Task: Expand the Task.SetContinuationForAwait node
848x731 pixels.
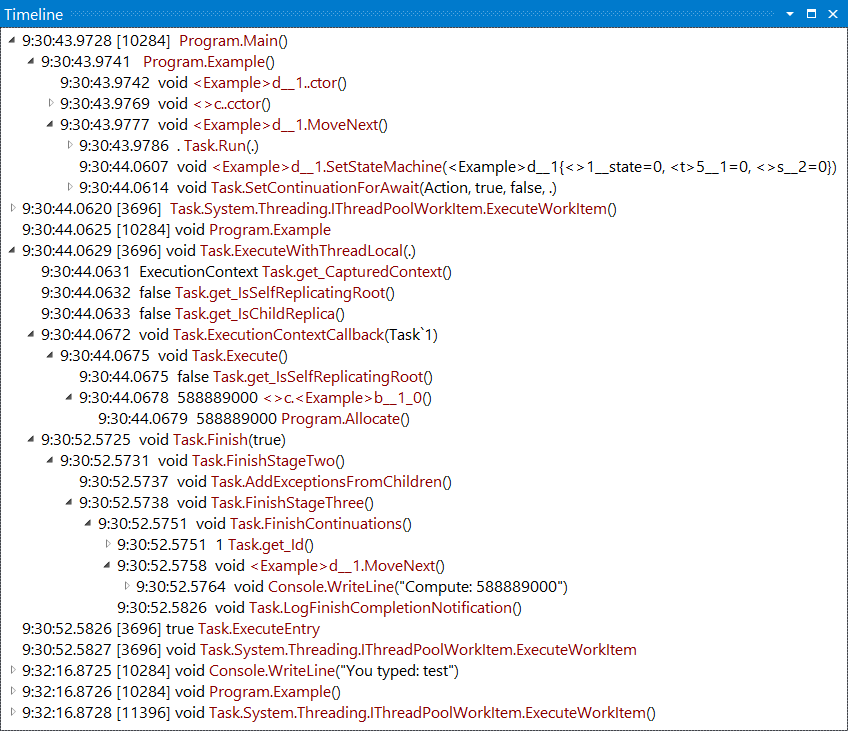Action: (70, 187)
